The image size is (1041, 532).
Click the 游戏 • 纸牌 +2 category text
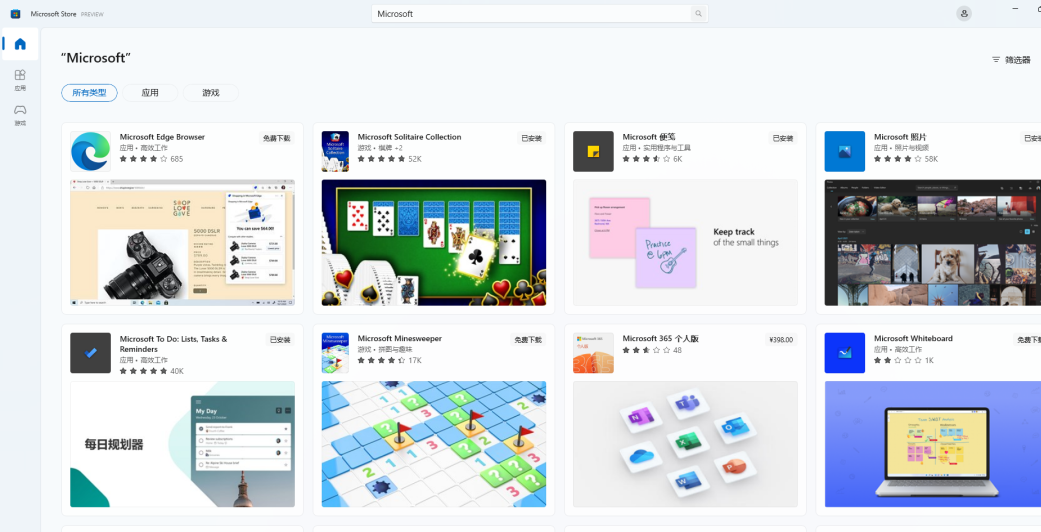(380, 148)
